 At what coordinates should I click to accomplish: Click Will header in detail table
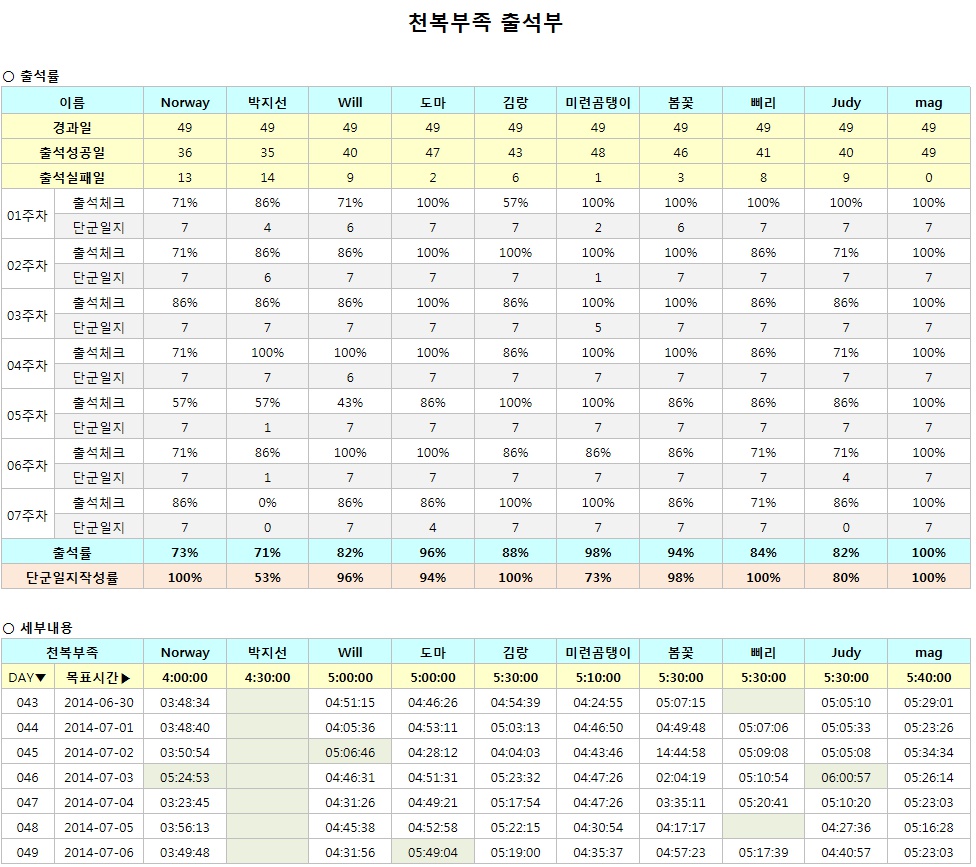point(350,652)
